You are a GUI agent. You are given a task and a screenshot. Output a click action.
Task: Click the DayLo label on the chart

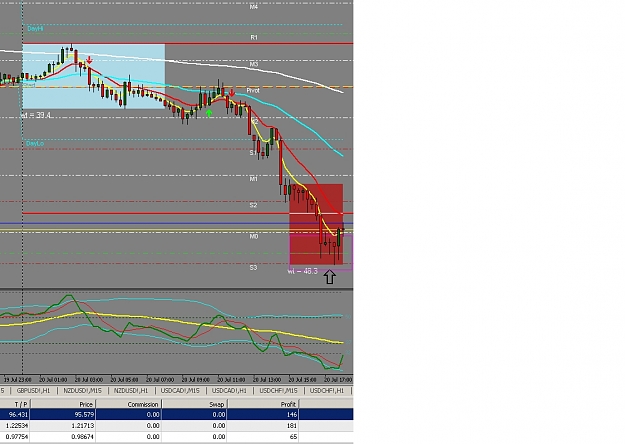[35, 143]
